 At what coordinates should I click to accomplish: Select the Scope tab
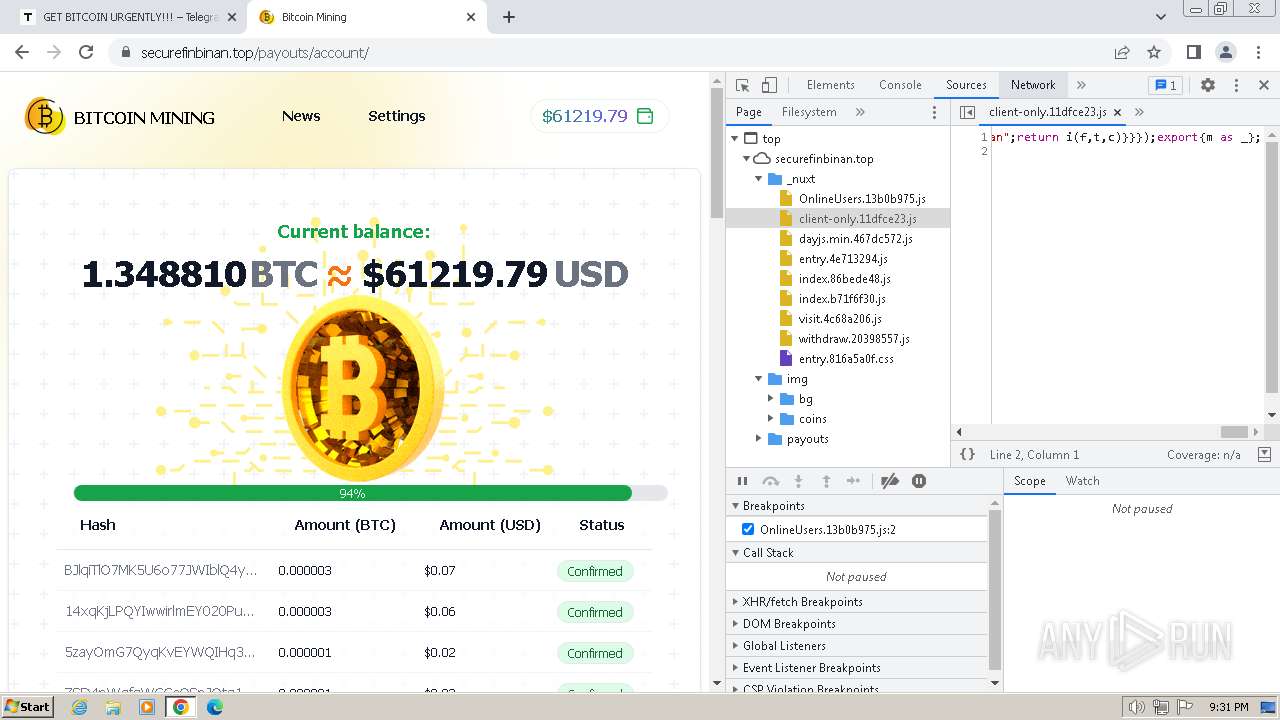click(1029, 481)
